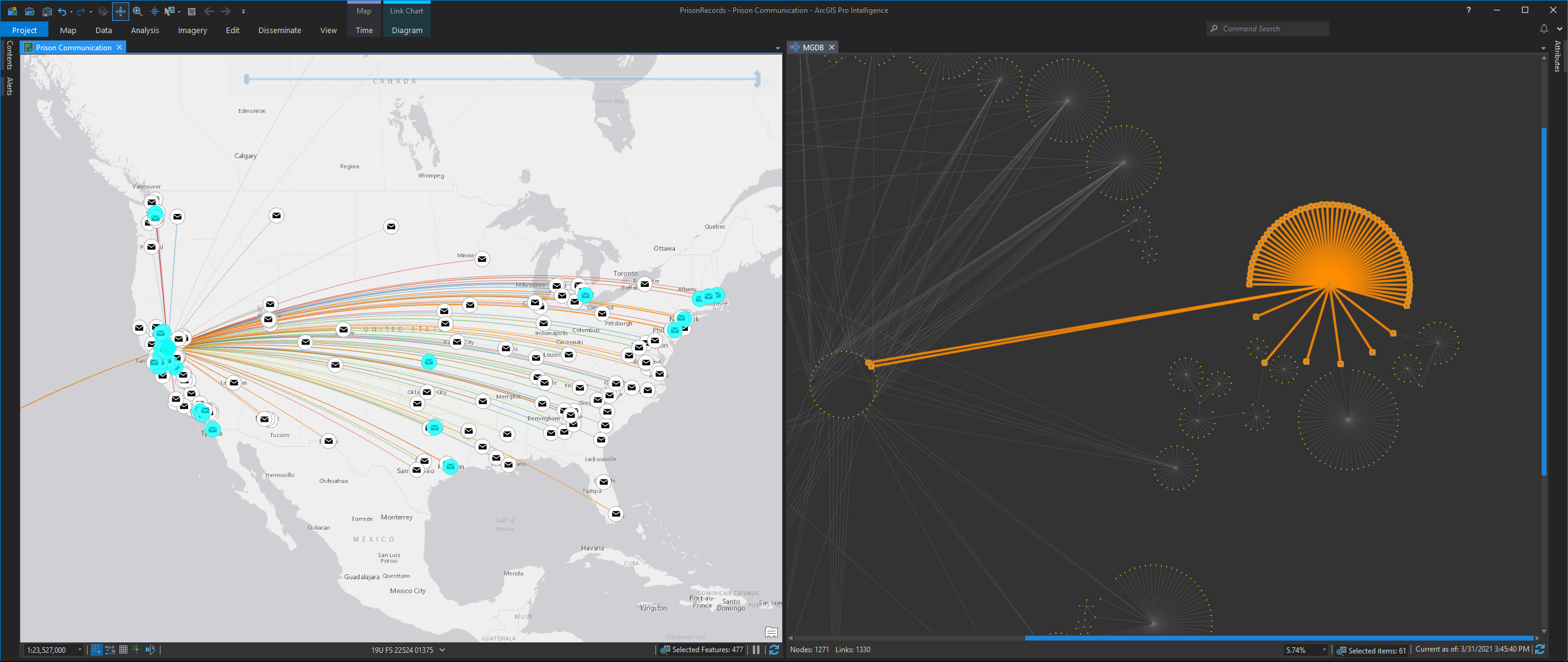
Task: Activate the Explore navigation tool
Action: tap(121, 11)
